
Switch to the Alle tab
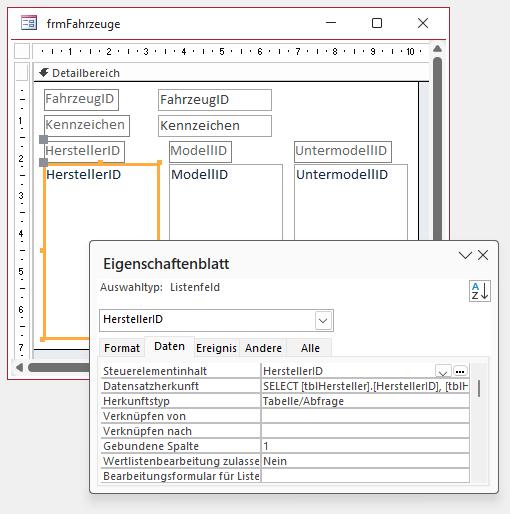click(310, 348)
